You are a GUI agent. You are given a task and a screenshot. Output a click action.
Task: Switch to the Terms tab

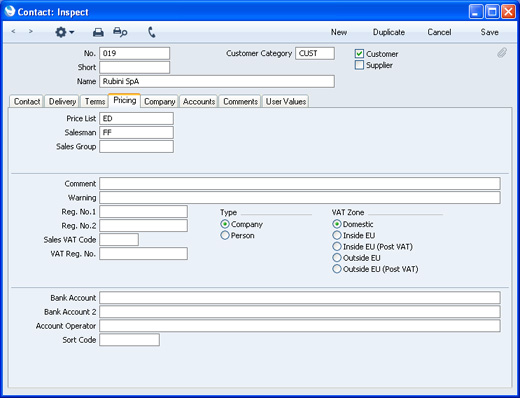tap(95, 101)
